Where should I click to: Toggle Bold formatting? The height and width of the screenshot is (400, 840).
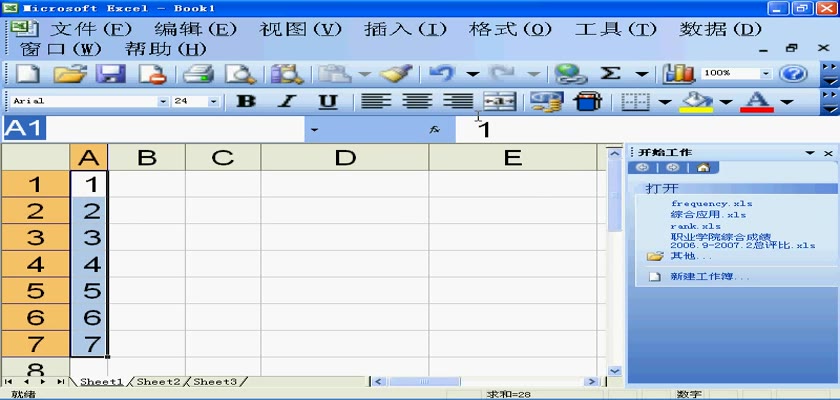pyautogui.click(x=244, y=101)
